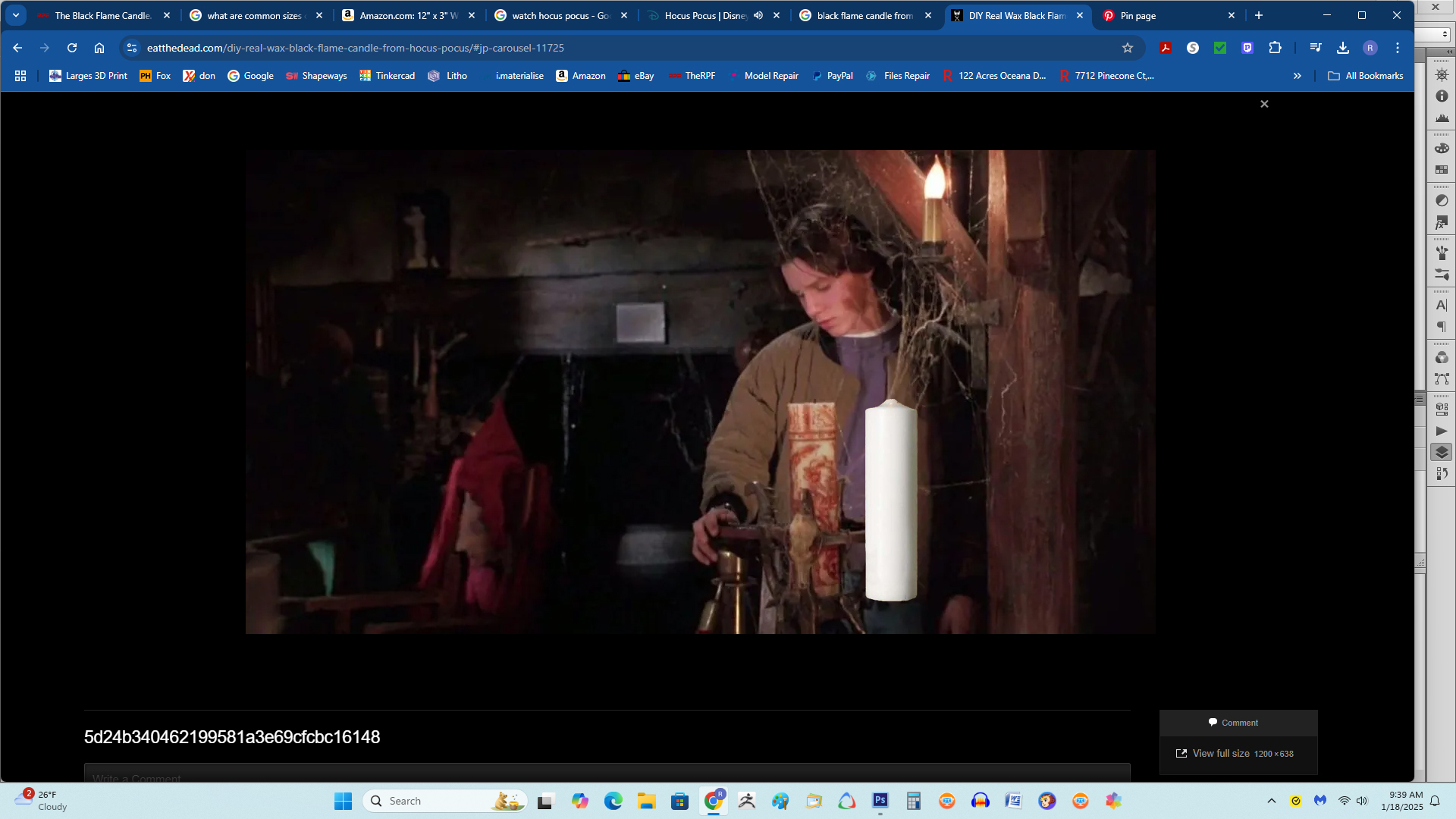Switch to the Pin page tab
This screenshot has height=819, width=1456.
[x=1168, y=15]
